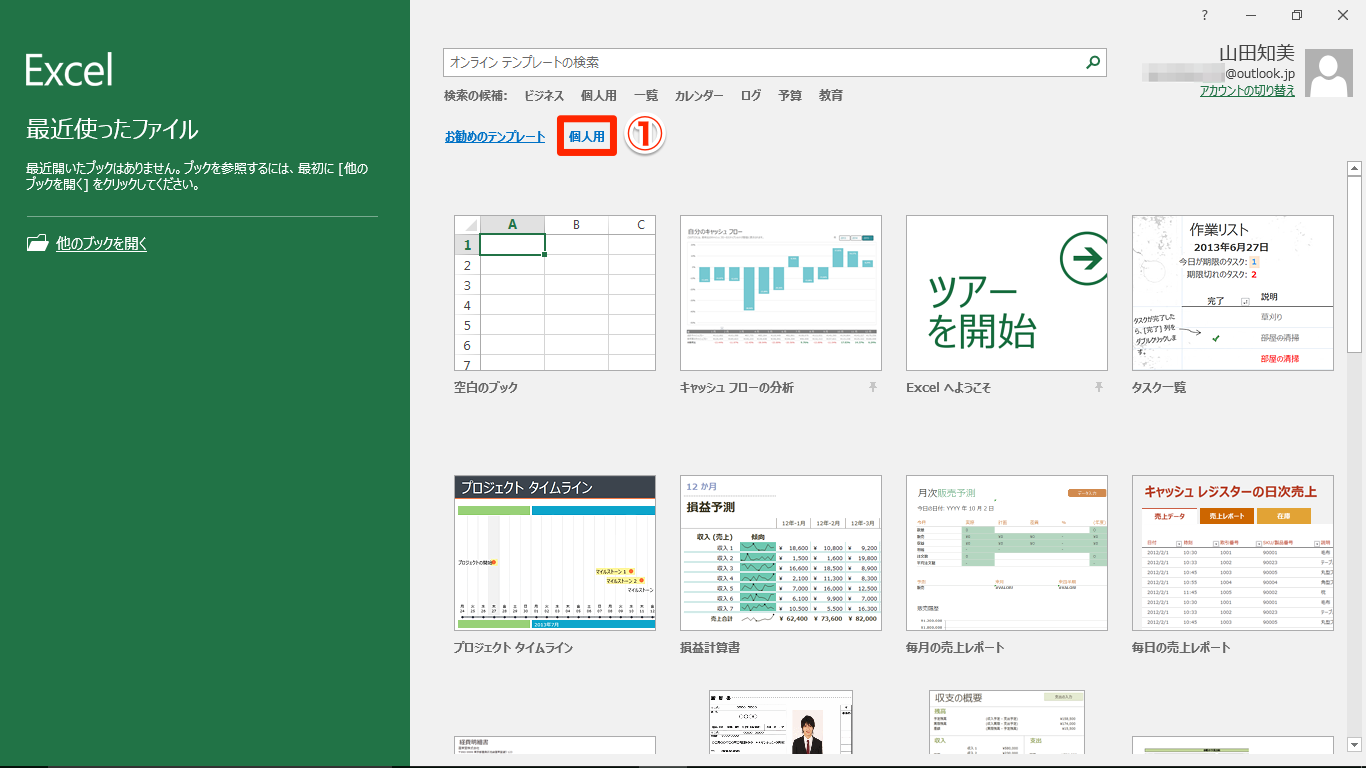Search suggested term 予算
The height and width of the screenshot is (768, 1366).
click(790, 96)
